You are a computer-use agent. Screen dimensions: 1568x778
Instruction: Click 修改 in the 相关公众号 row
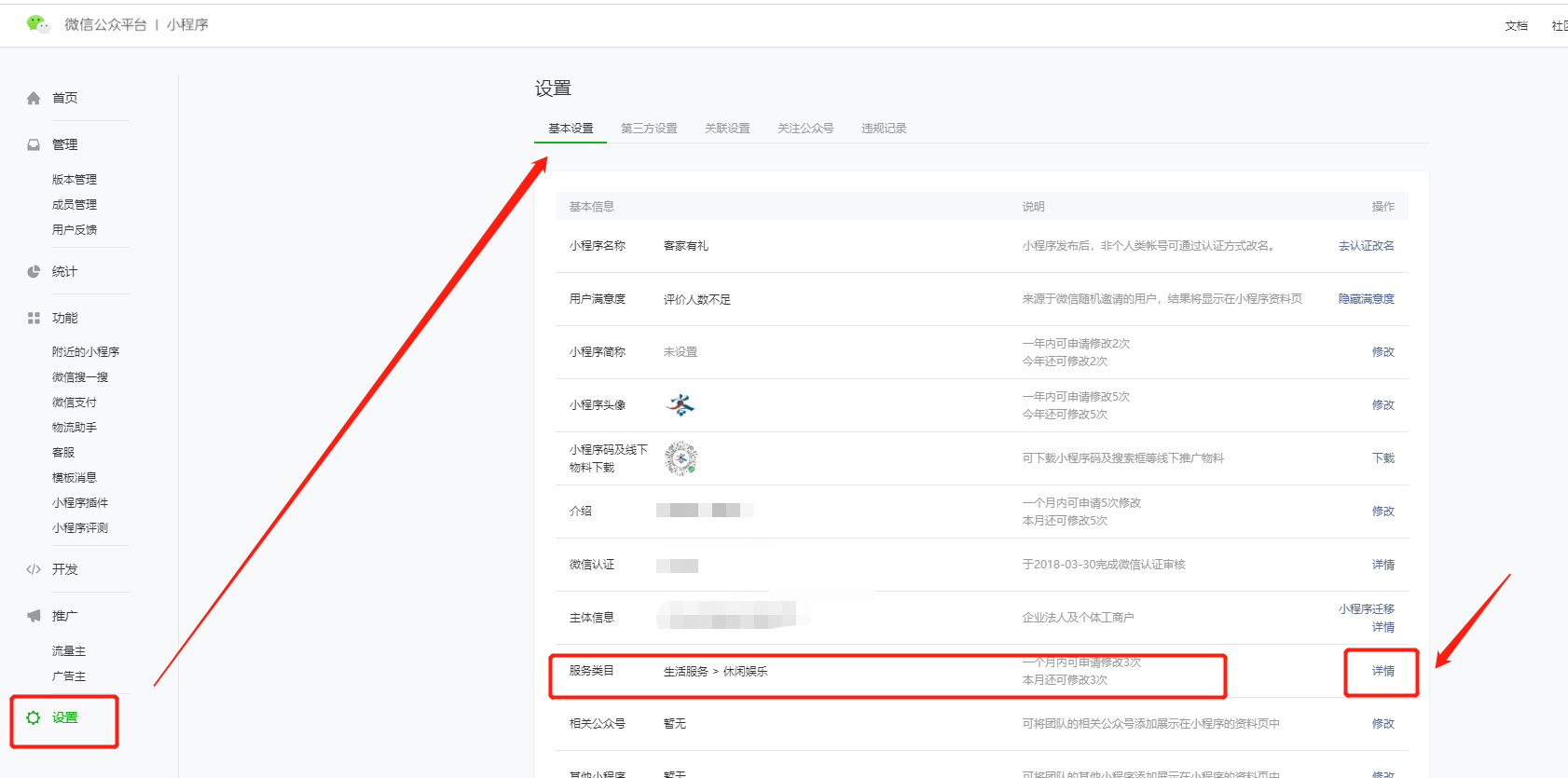pyautogui.click(x=1383, y=723)
